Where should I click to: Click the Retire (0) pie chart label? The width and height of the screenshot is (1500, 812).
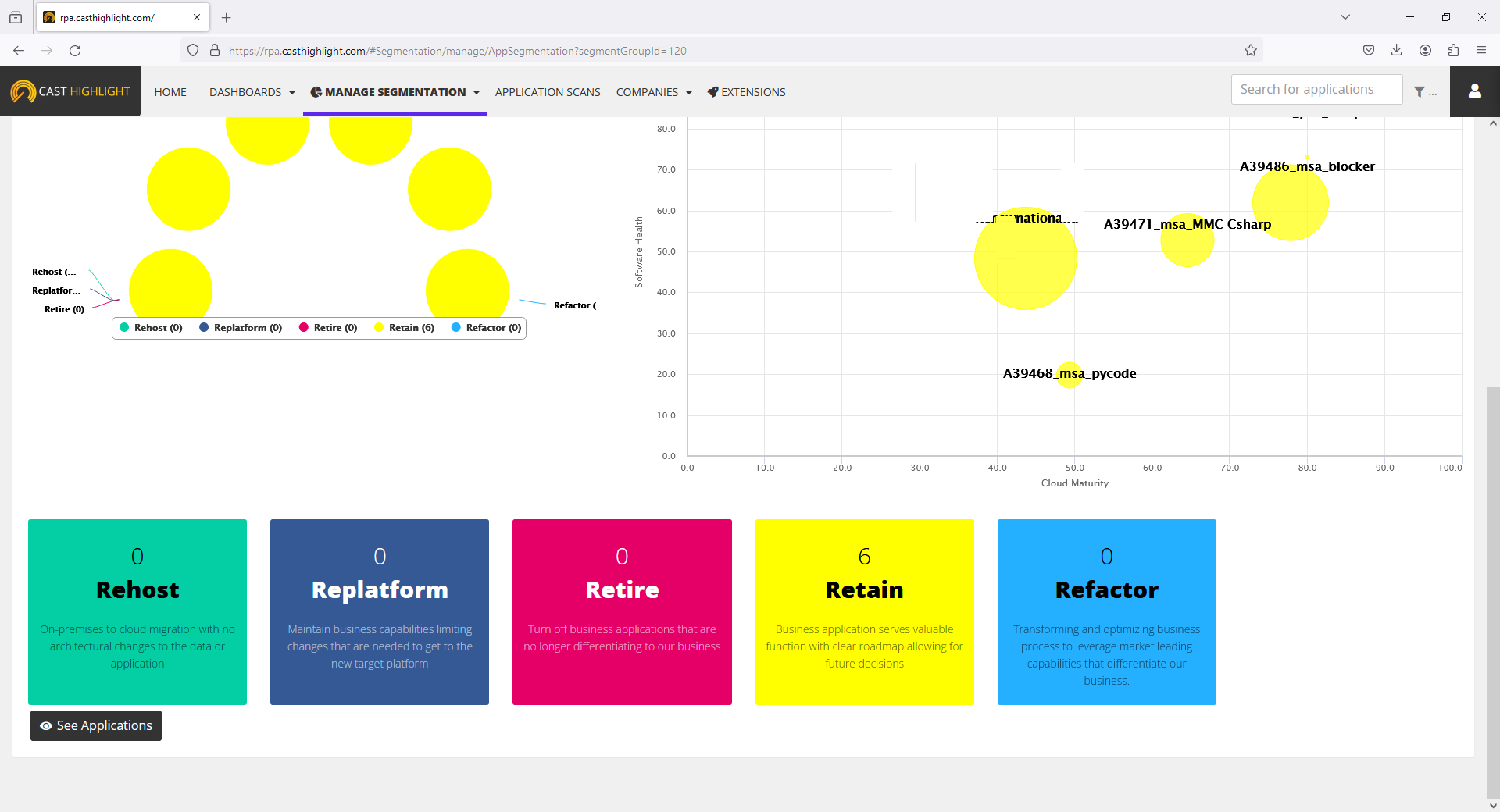point(64,309)
